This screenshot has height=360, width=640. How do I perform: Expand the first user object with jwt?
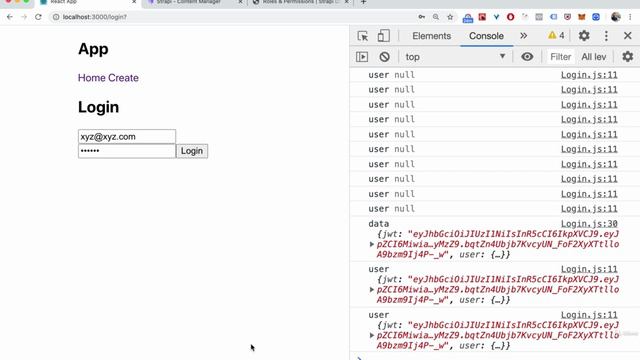pyautogui.click(x=371, y=289)
